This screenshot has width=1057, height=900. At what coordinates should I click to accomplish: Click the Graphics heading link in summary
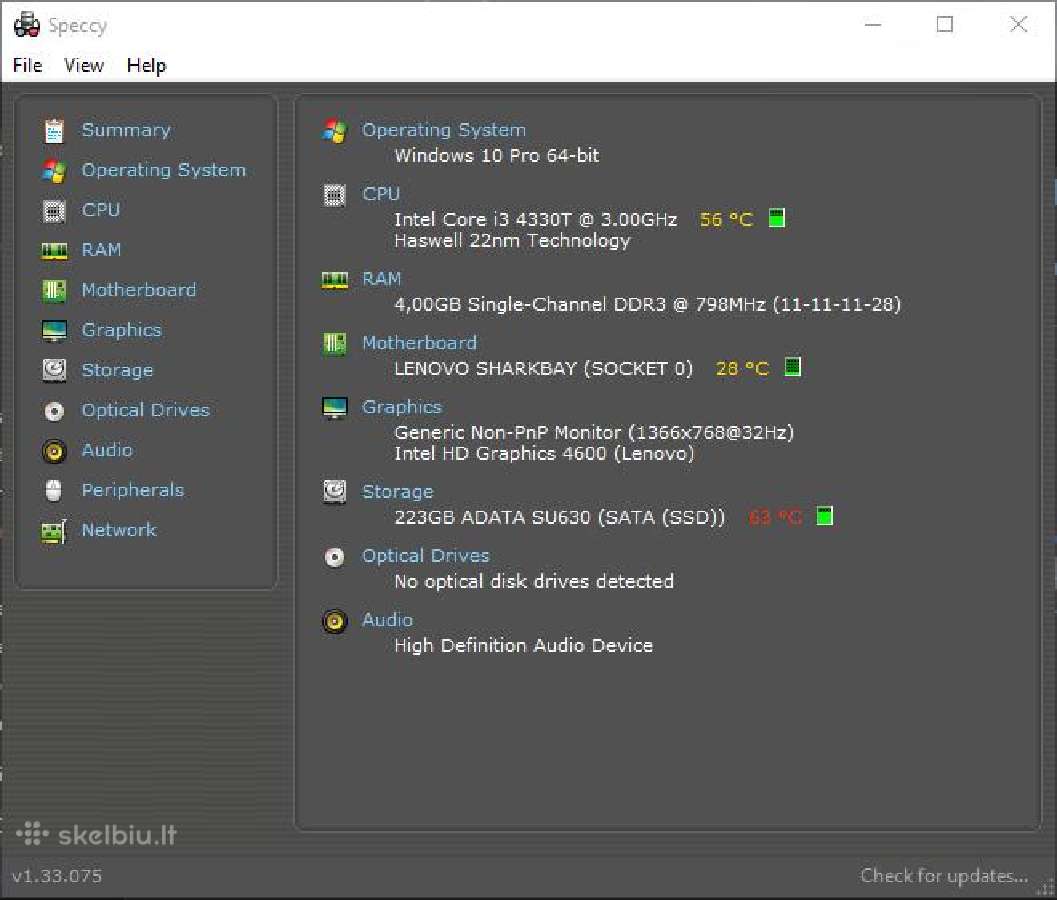402,407
